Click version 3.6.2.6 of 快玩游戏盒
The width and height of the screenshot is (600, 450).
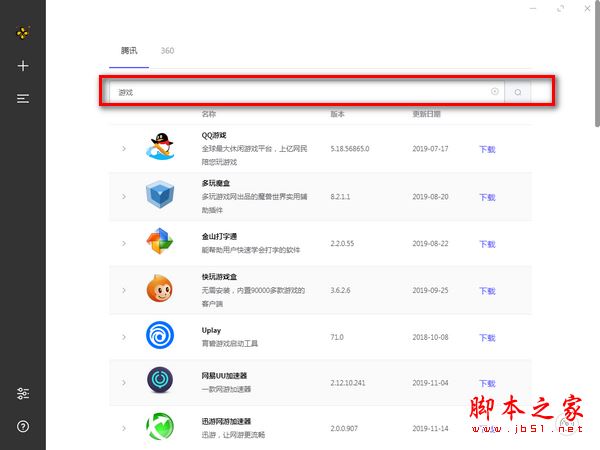pyautogui.click(x=340, y=290)
